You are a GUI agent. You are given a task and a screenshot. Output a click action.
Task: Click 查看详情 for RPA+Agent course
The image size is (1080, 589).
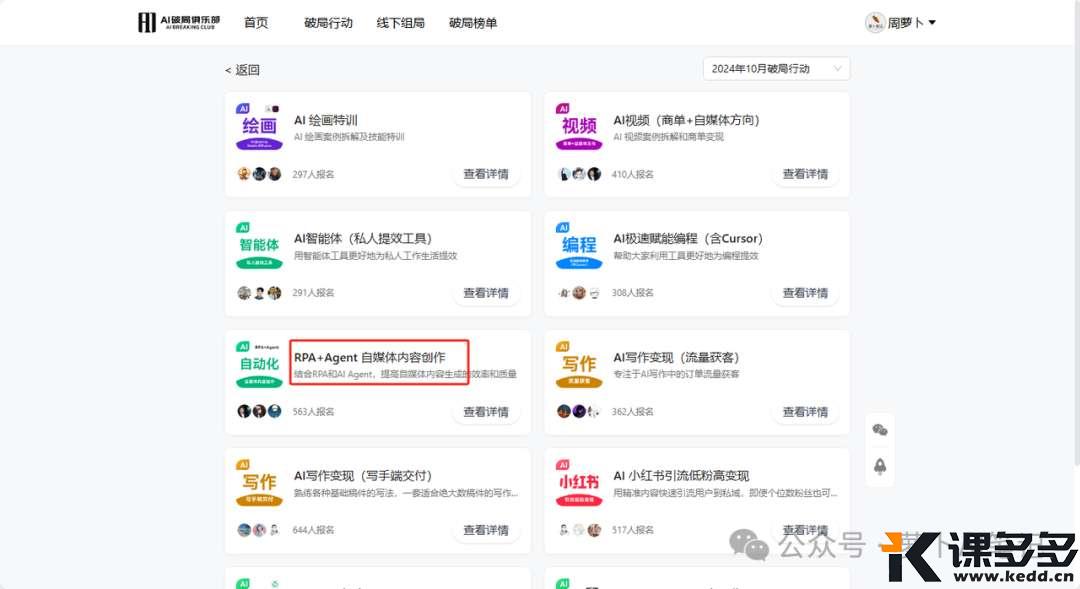click(x=486, y=412)
